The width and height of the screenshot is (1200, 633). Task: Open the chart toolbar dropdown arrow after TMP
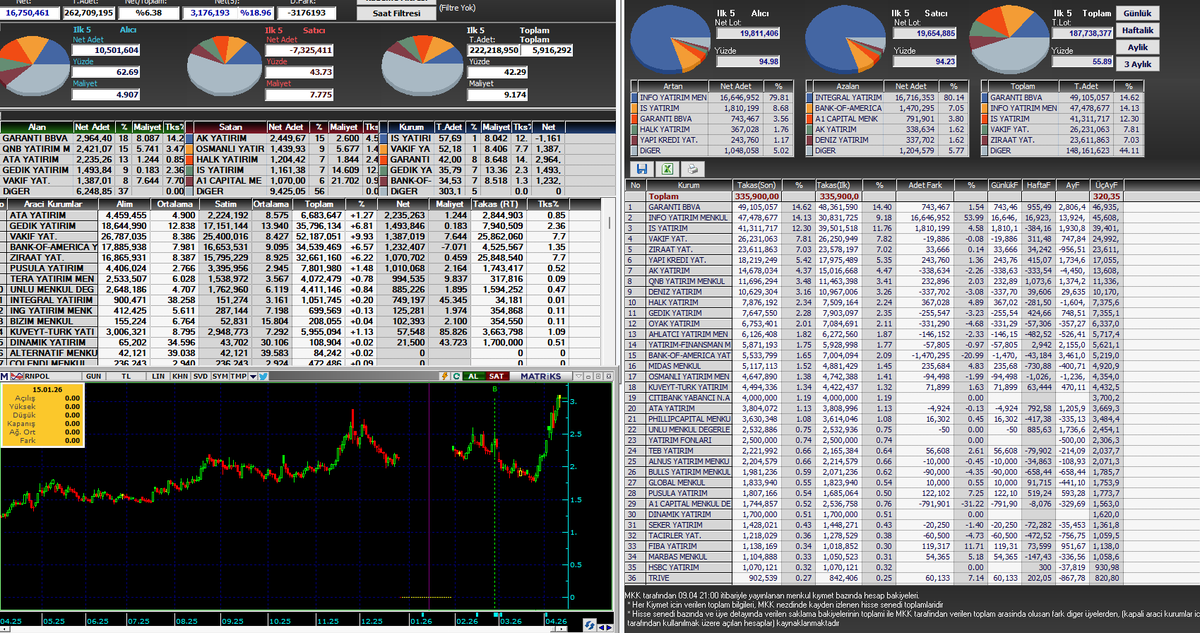coord(253,376)
